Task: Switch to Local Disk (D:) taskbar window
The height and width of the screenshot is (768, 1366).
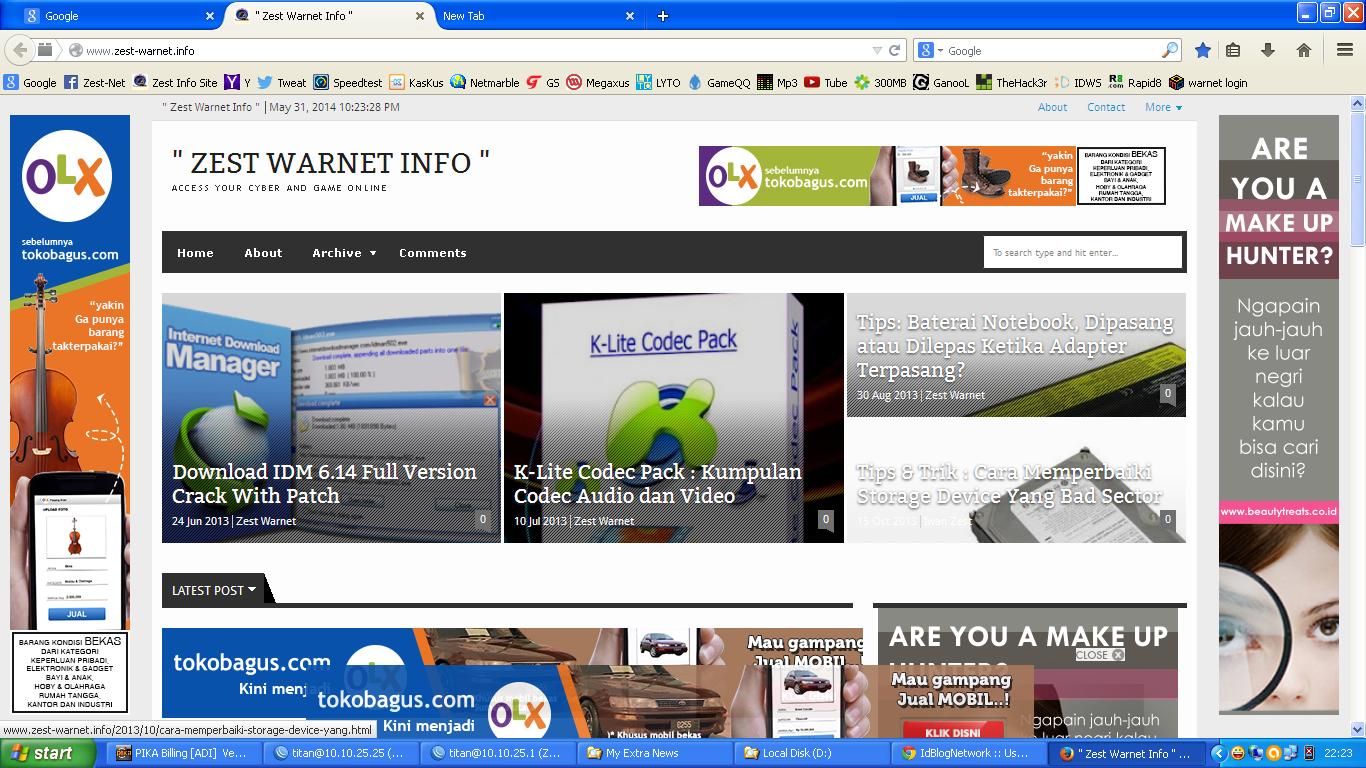Action: [813, 753]
